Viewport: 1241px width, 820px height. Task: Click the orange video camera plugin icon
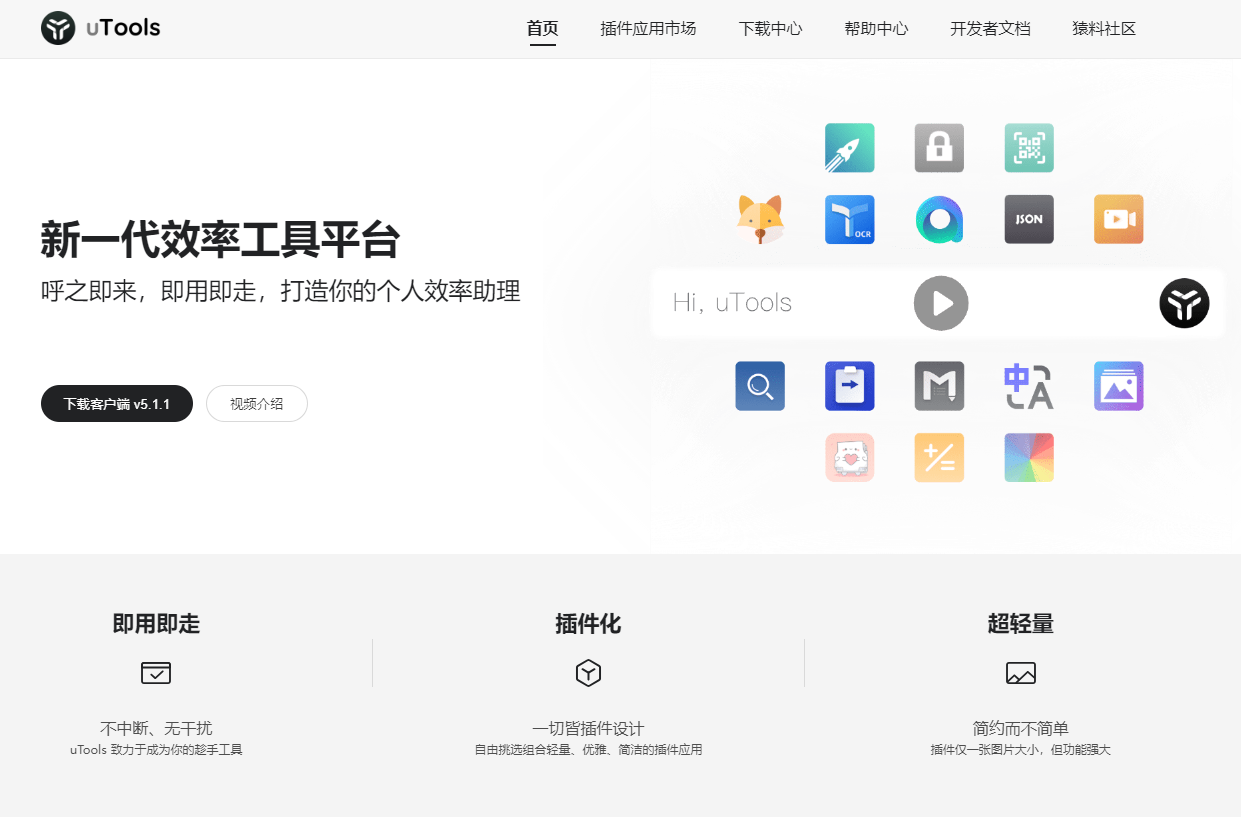click(1119, 220)
